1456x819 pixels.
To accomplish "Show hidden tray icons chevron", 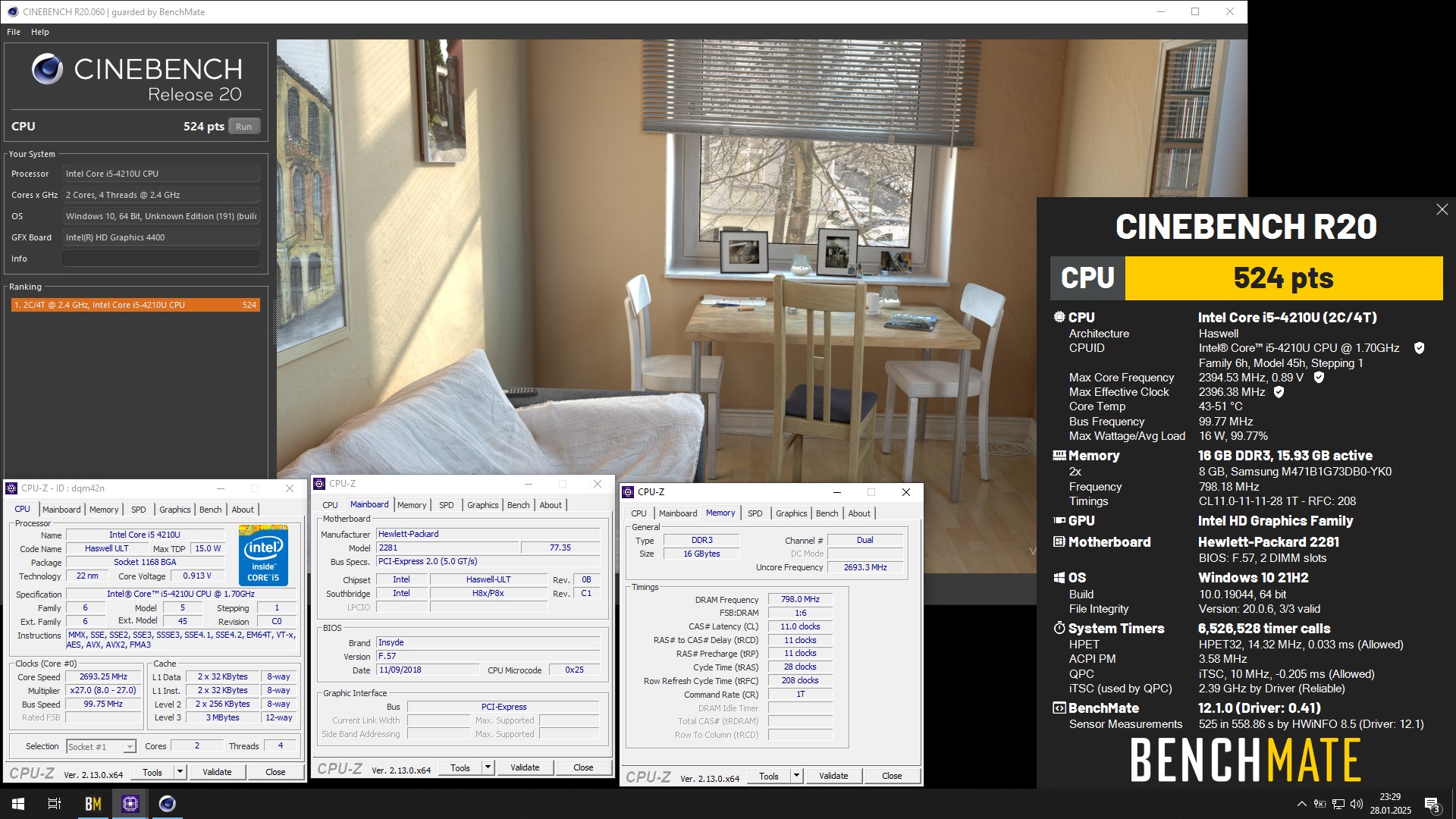I will point(1302,804).
